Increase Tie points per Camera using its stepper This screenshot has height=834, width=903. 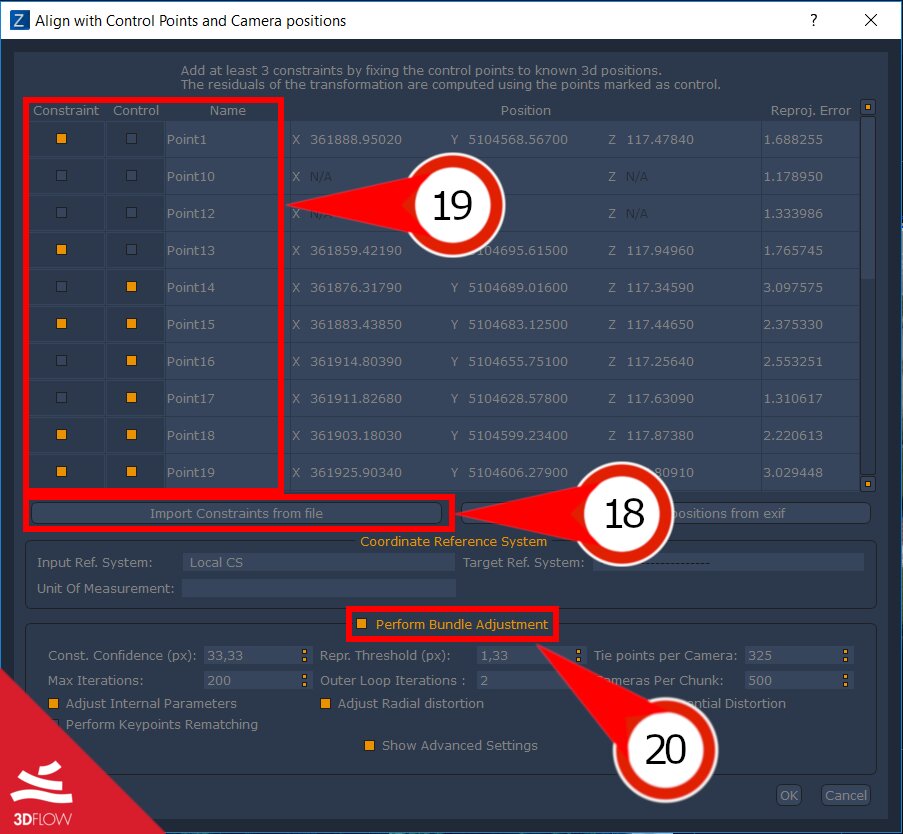(845, 651)
